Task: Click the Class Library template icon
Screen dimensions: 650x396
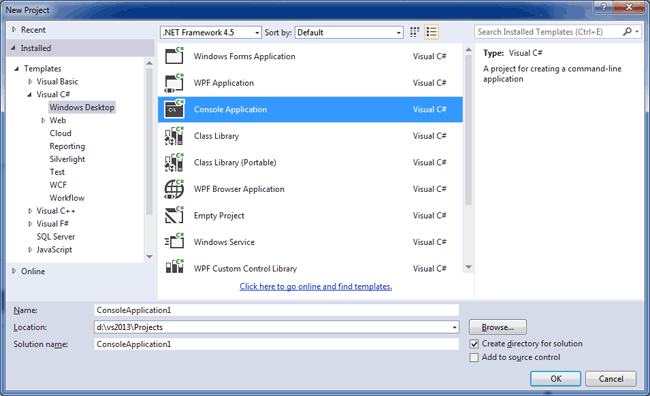Action: (x=174, y=136)
